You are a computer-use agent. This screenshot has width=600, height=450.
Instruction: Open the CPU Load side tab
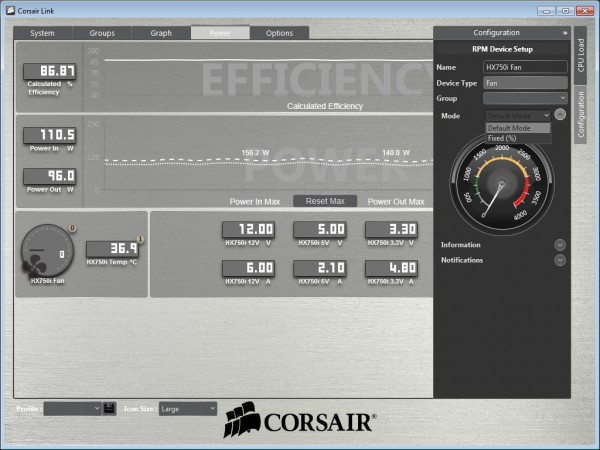coord(580,55)
